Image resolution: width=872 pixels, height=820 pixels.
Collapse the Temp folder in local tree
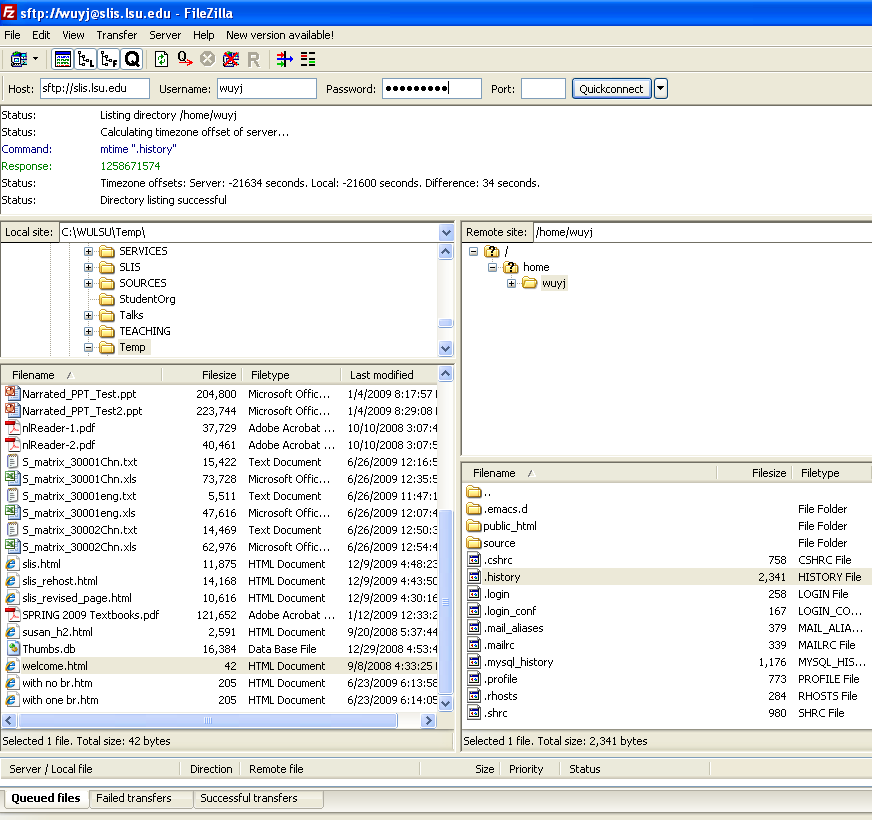88,348
